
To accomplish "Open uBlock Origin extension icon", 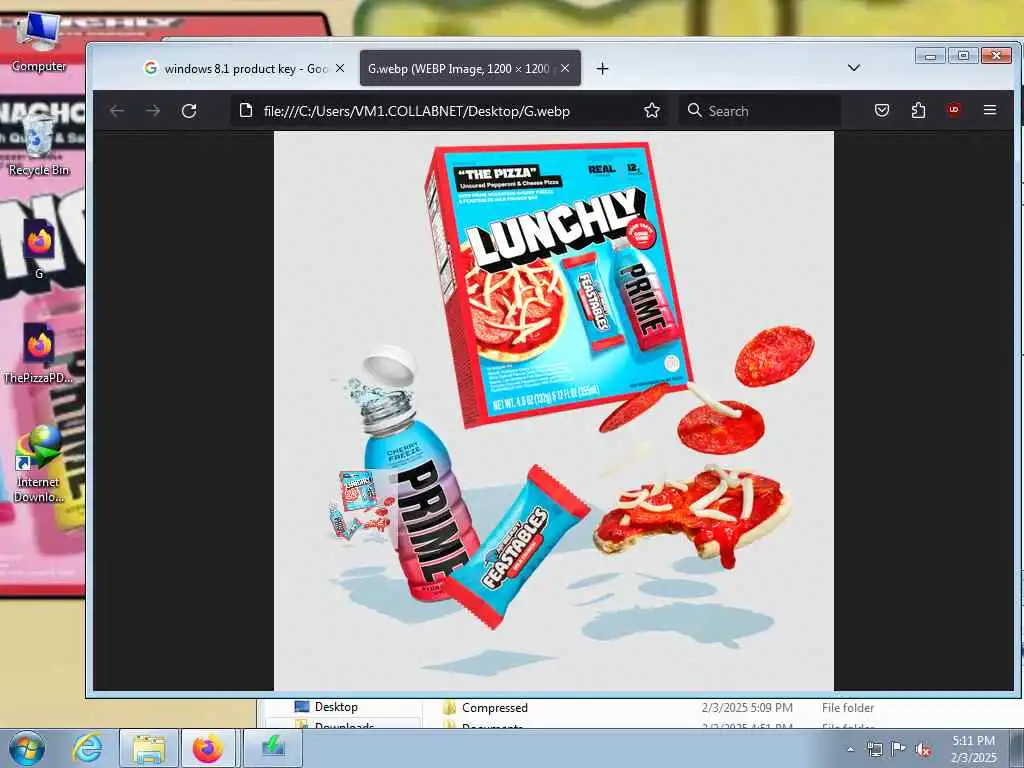I will pyautogui.click(x=953, y=110).
